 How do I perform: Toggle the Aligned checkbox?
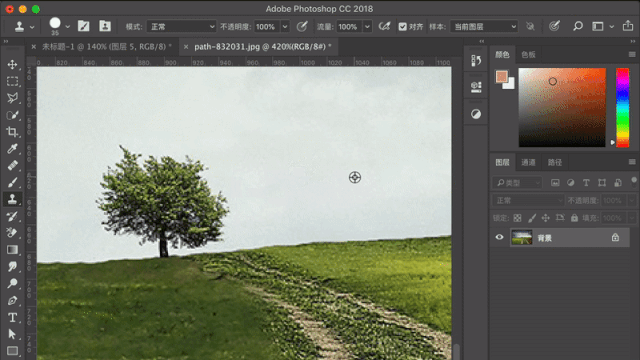point(403,27)
